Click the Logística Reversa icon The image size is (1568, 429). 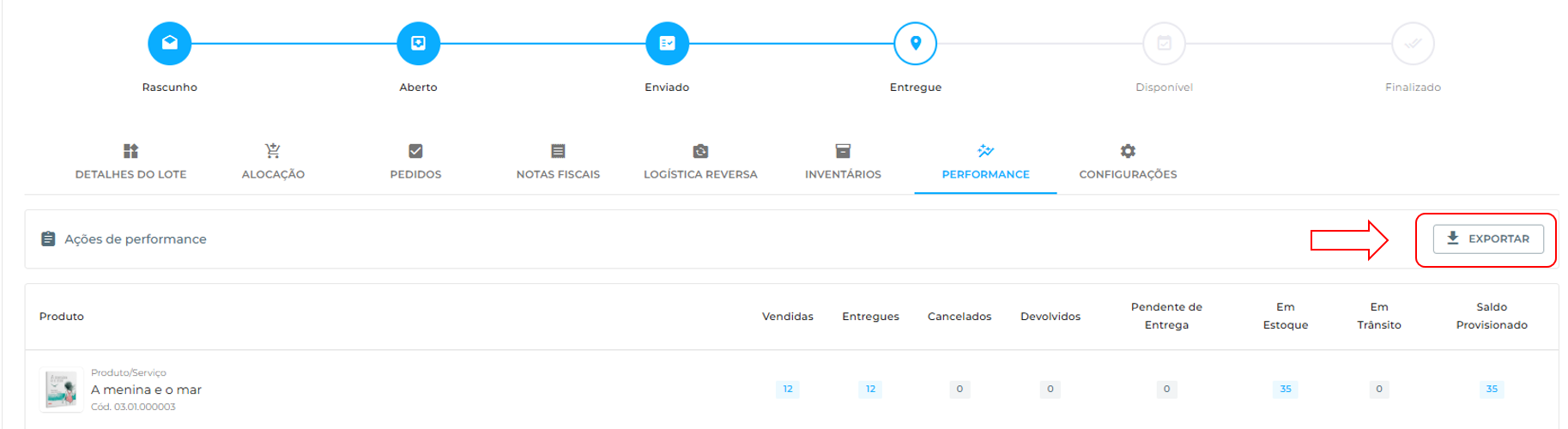pyautogui.click(x=700, y=151)
